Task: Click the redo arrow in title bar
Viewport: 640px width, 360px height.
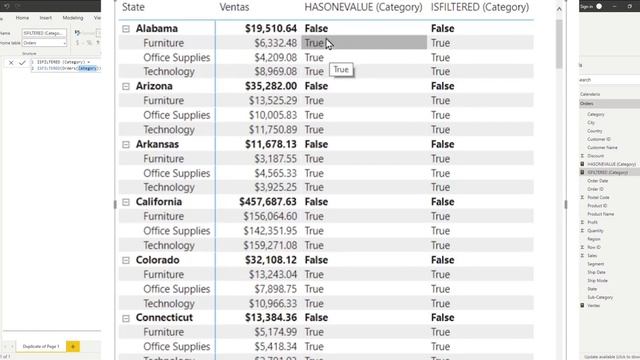Action: tap(18, 6)
